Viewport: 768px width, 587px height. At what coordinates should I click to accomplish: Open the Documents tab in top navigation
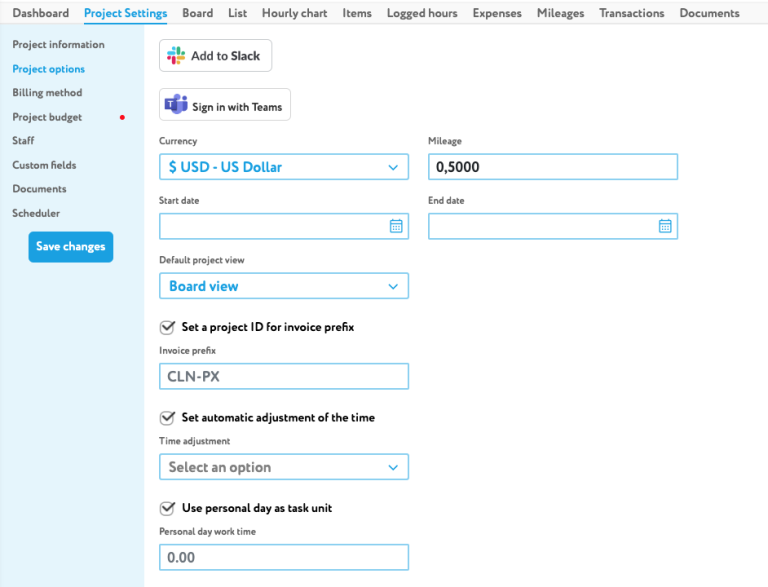709,13
